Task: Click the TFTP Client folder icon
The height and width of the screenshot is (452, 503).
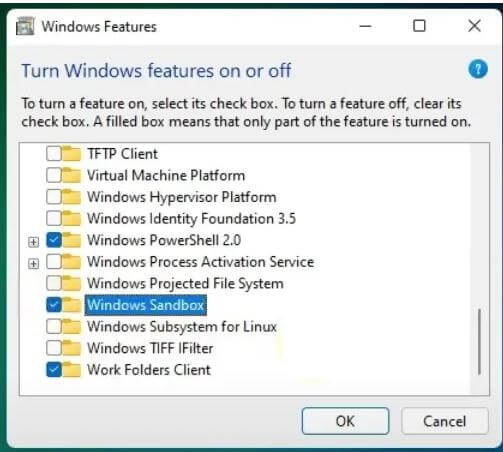Action: [x=71, y=154]
